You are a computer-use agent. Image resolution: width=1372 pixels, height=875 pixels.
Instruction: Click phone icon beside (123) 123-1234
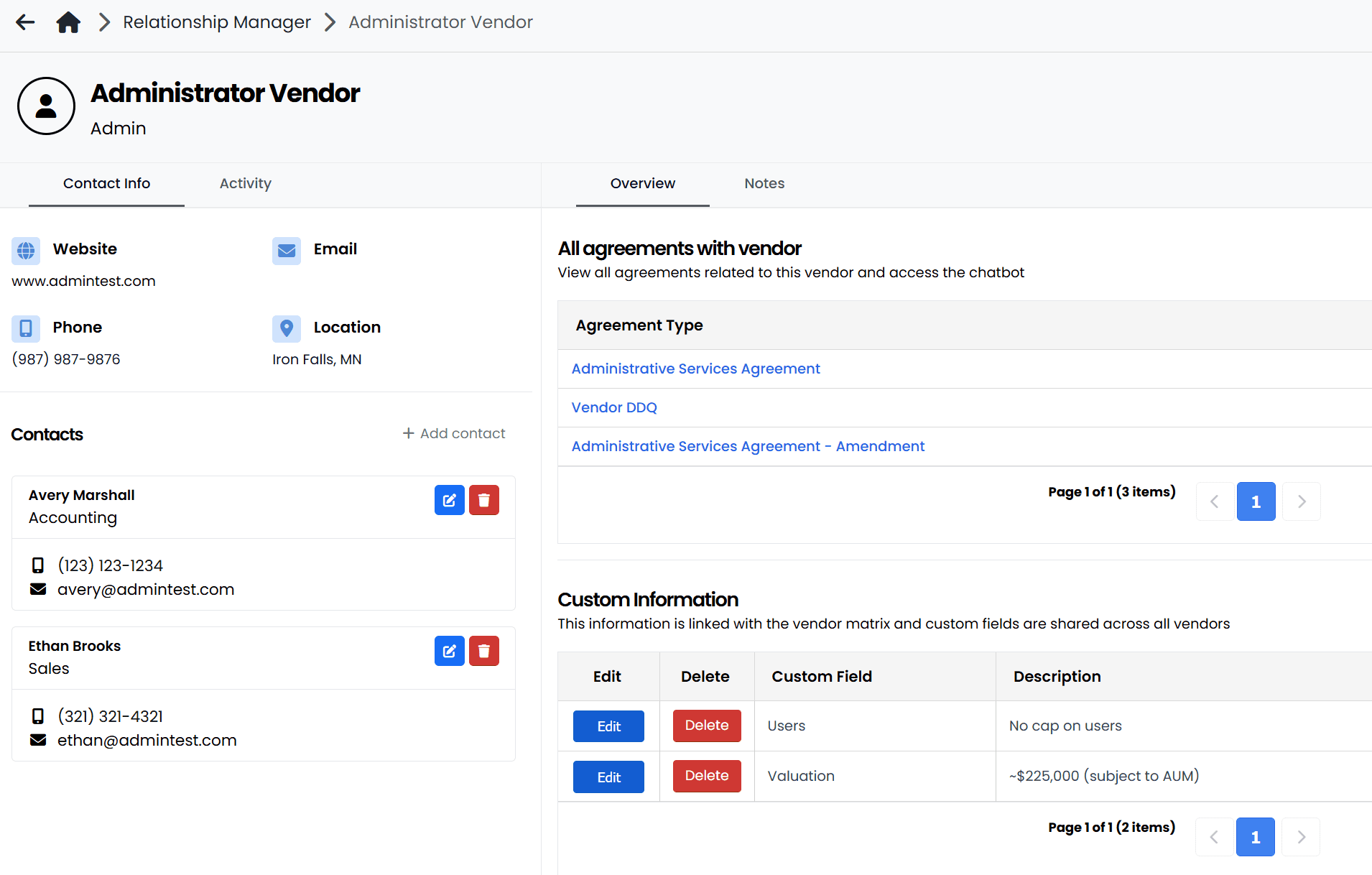[38, 565]
